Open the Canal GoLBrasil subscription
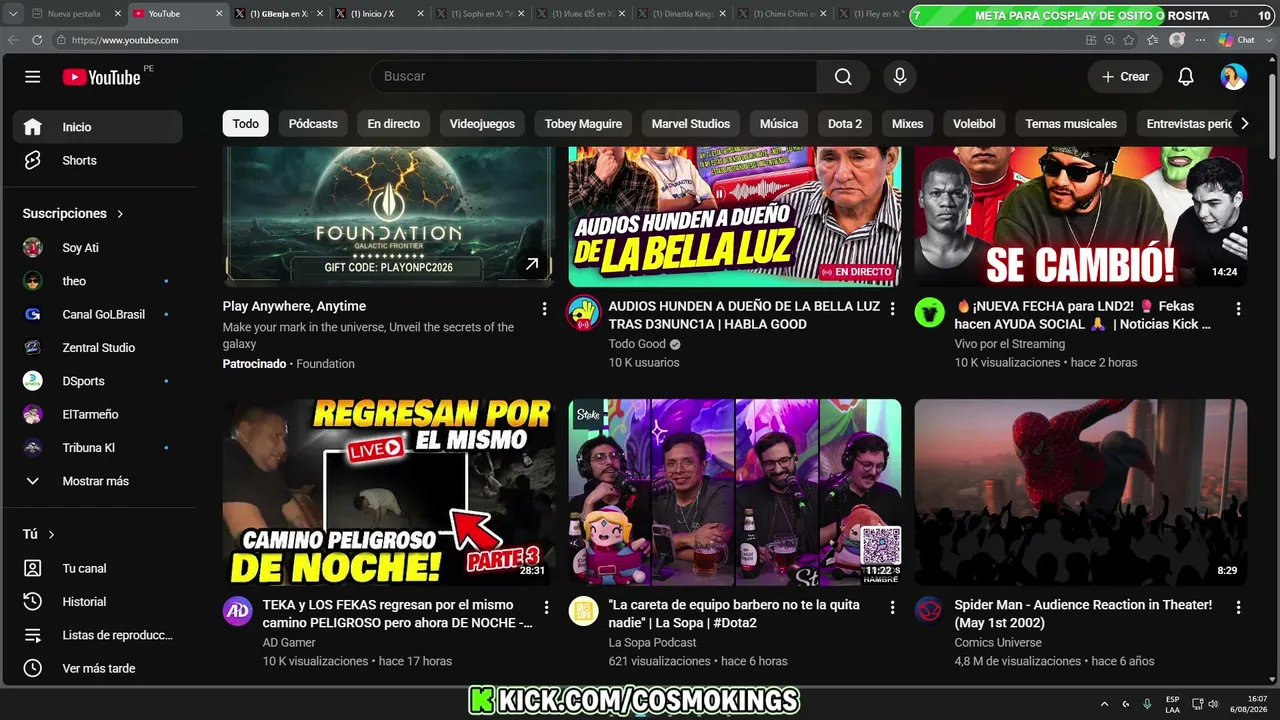This screenshot has width=1280, height=720. click(x=98, y=314)
